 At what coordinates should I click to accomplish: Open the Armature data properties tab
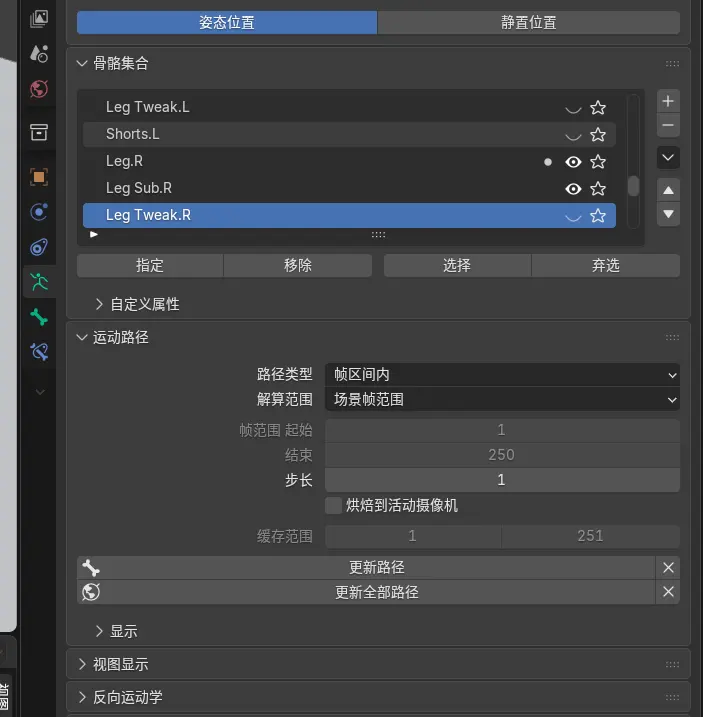point(39,282)
